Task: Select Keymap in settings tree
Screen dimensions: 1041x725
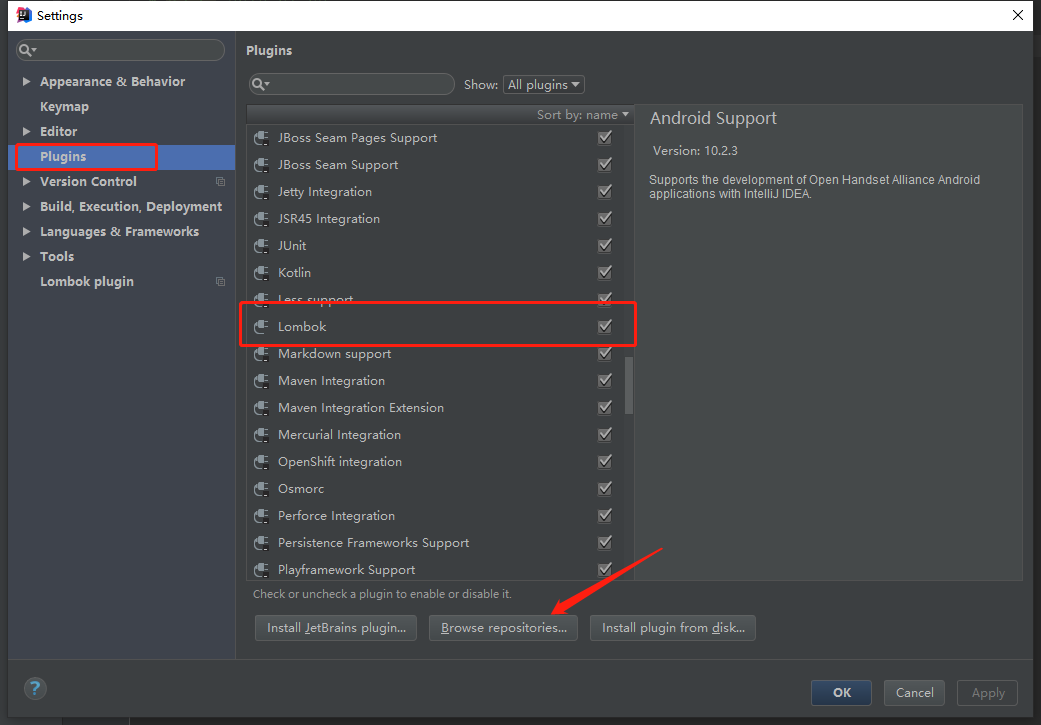Action: [64, 106]
